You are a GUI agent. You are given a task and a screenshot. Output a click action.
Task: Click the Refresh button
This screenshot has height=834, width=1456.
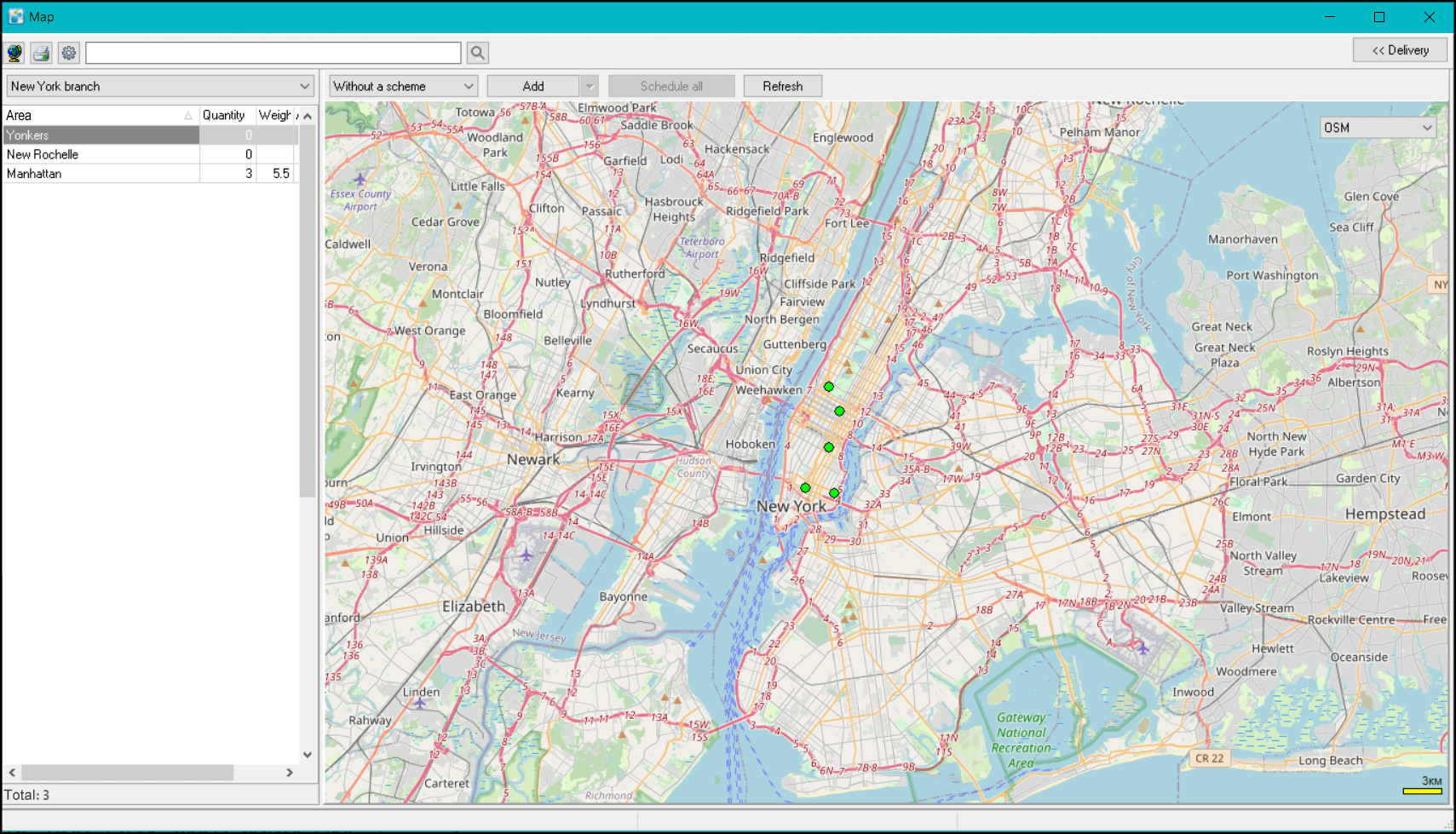[782, 86]
